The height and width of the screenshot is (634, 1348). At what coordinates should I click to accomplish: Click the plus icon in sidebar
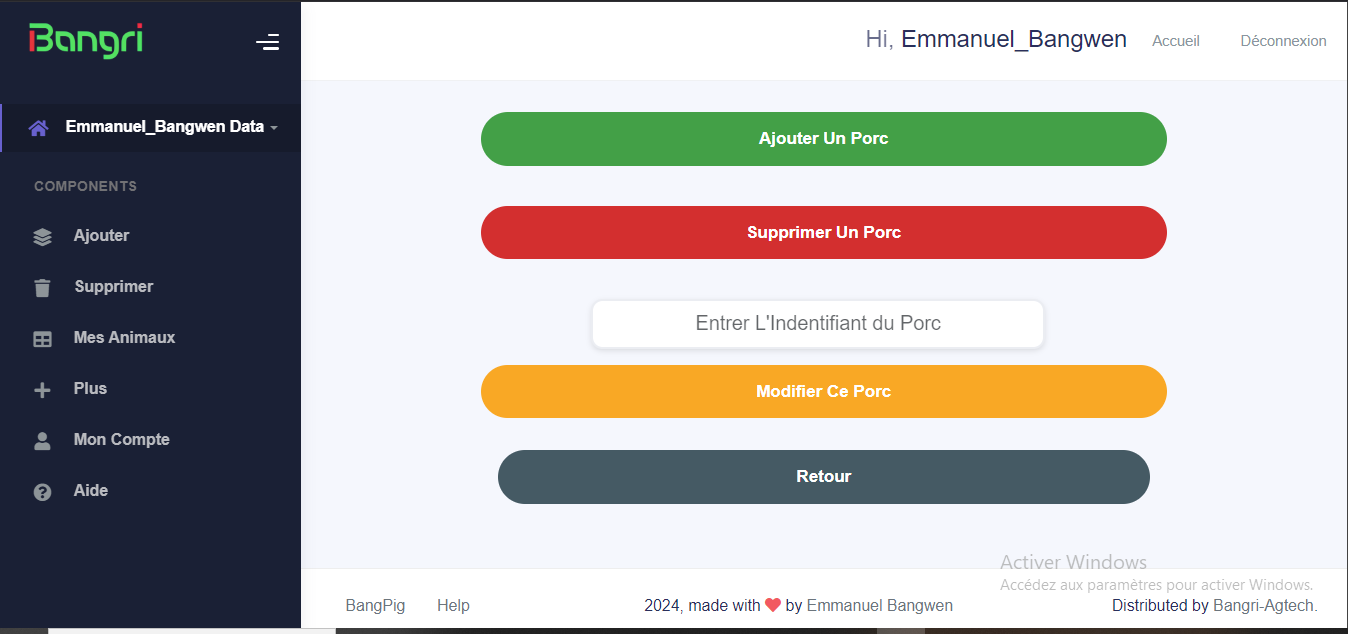point(42,390)
